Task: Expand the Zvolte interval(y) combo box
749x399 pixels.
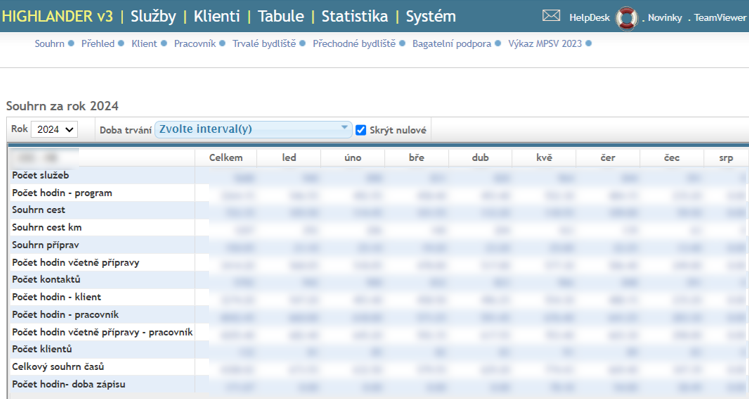Action: tap(253, 129)
